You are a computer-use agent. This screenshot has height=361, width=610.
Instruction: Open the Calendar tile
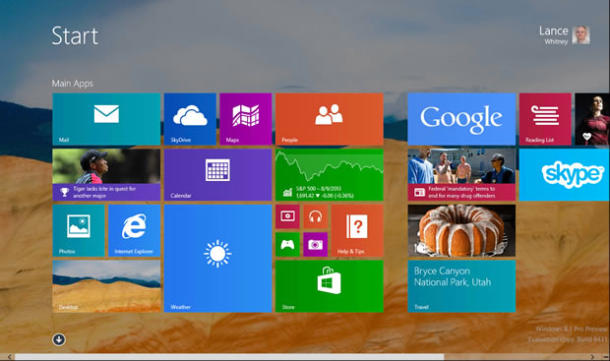click(218, 175)
